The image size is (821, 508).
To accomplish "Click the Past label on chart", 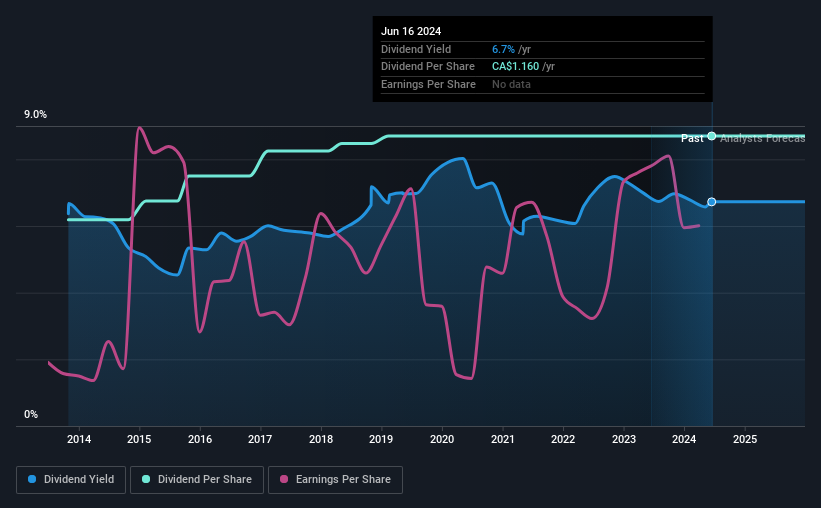I will point(692,138).
